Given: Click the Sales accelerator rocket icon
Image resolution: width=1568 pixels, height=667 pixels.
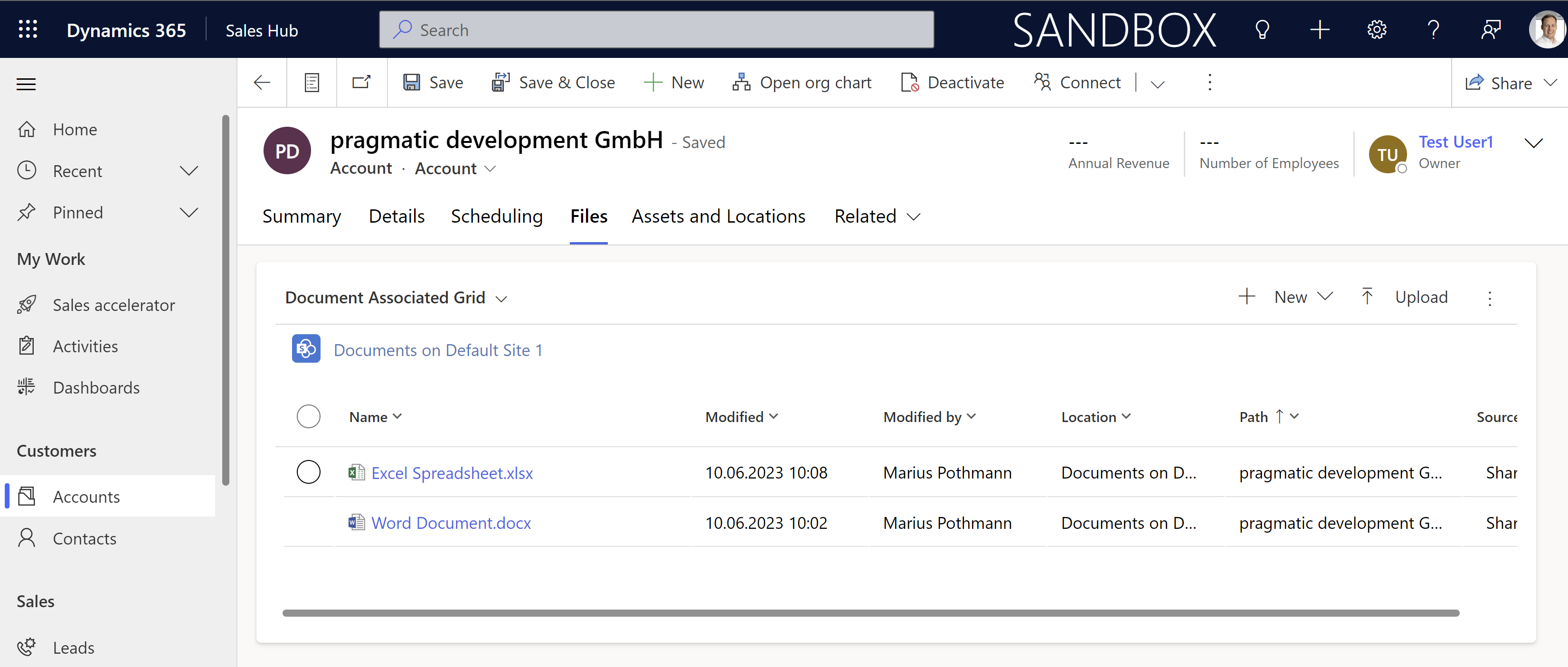Looking at the screenshot, I should pos(27,303).
